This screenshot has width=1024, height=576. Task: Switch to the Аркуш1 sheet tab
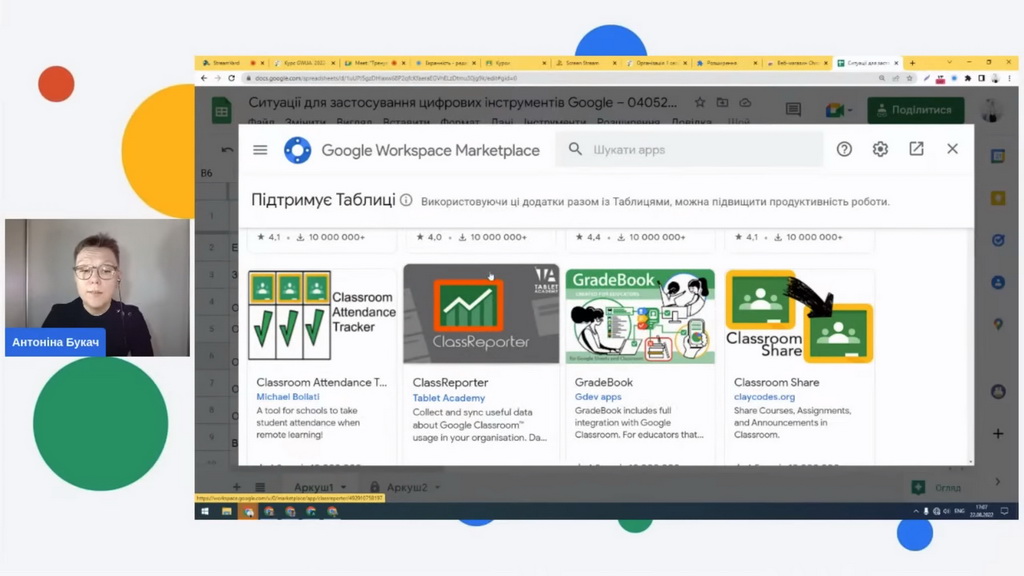click(313, 487)
